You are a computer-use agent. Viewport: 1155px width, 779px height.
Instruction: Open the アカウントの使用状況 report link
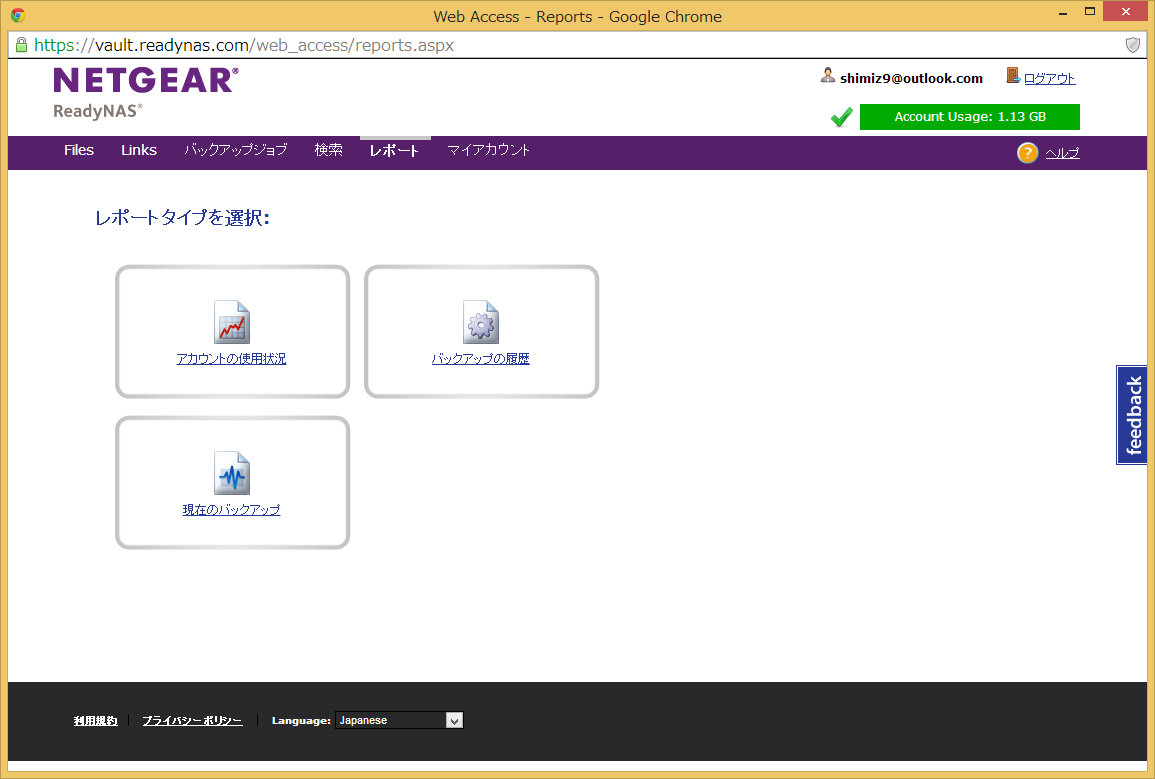click(231, 359)
